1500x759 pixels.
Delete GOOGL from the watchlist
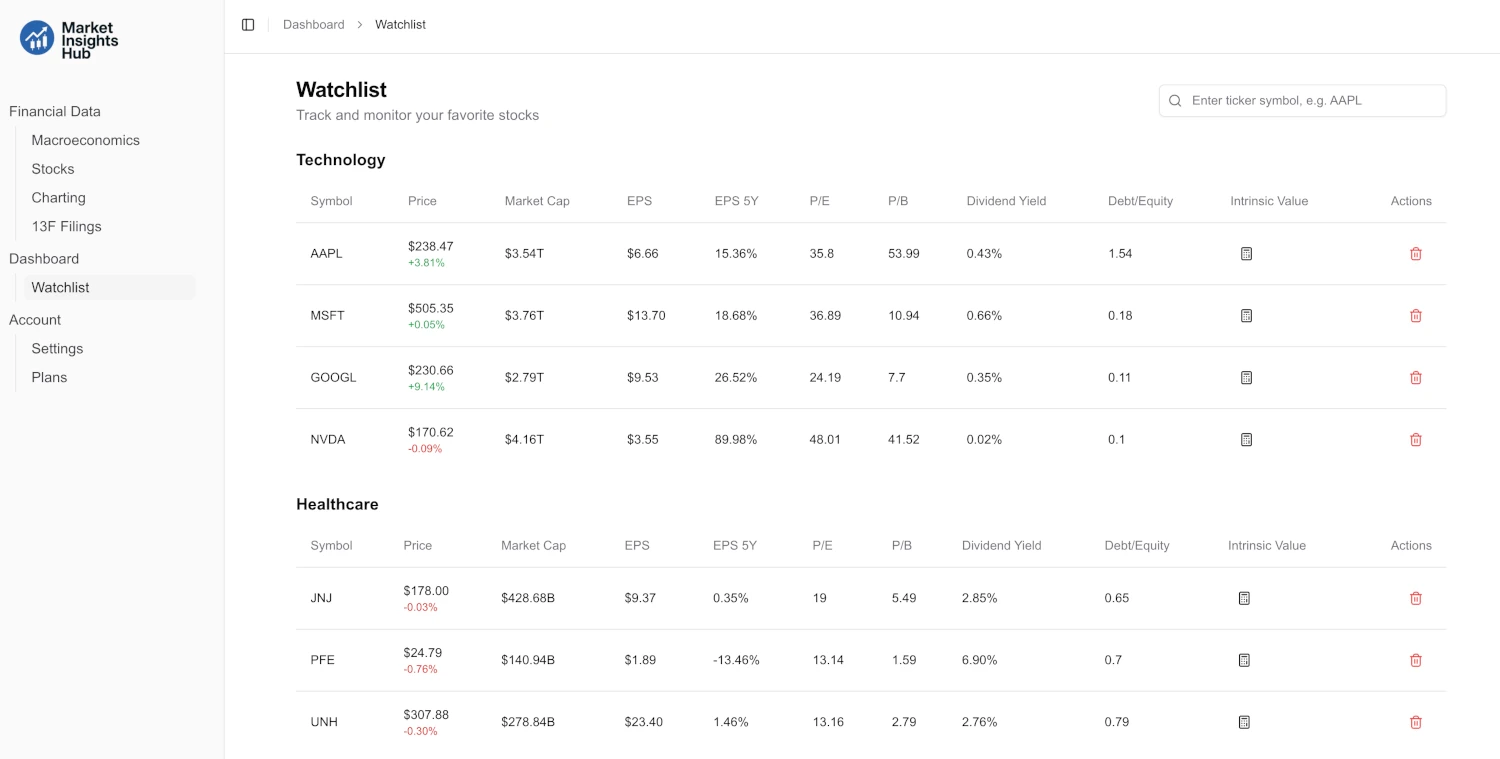click(x=1416, y=377)
